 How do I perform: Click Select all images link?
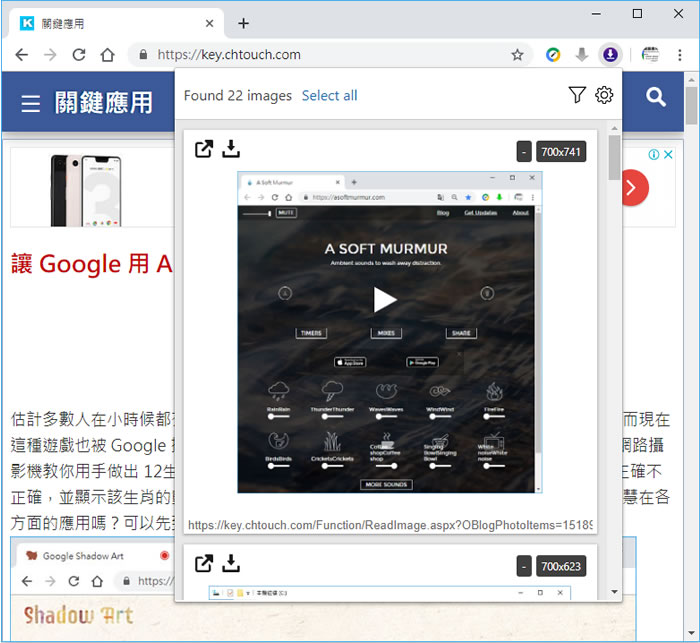[329, 96]
